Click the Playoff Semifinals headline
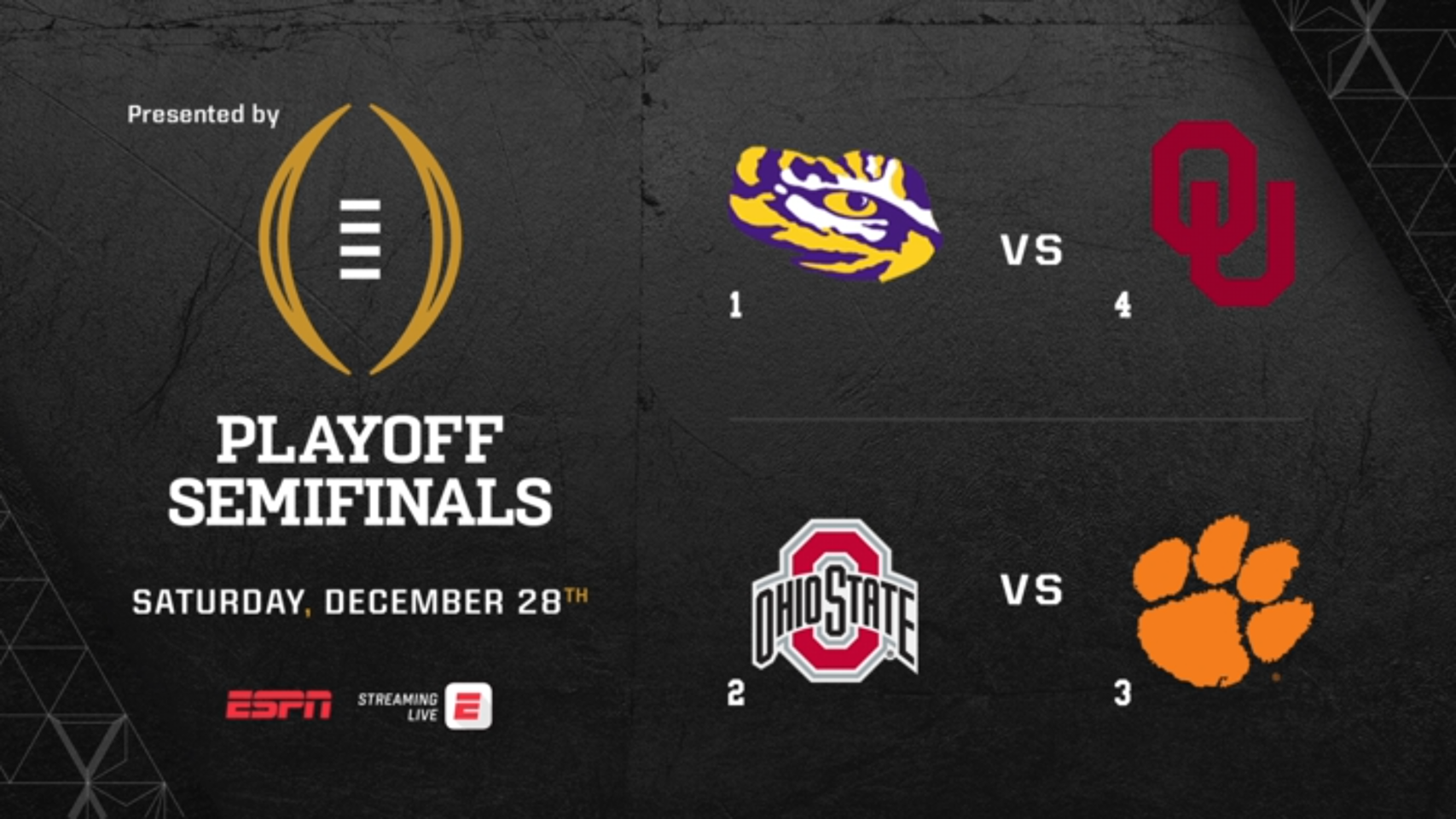 pyautogui.click(x=360, y=471)
